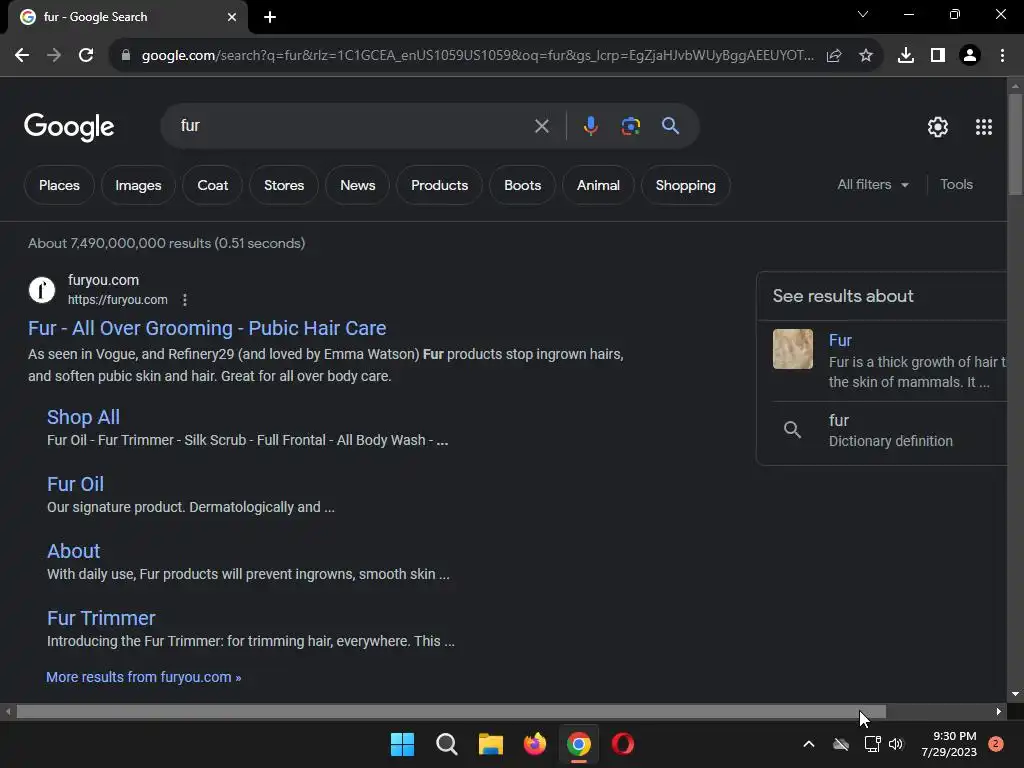This screenshot has height=768, width=1024.
Task: Open Google quick settings gear
Action: [938, 127]
